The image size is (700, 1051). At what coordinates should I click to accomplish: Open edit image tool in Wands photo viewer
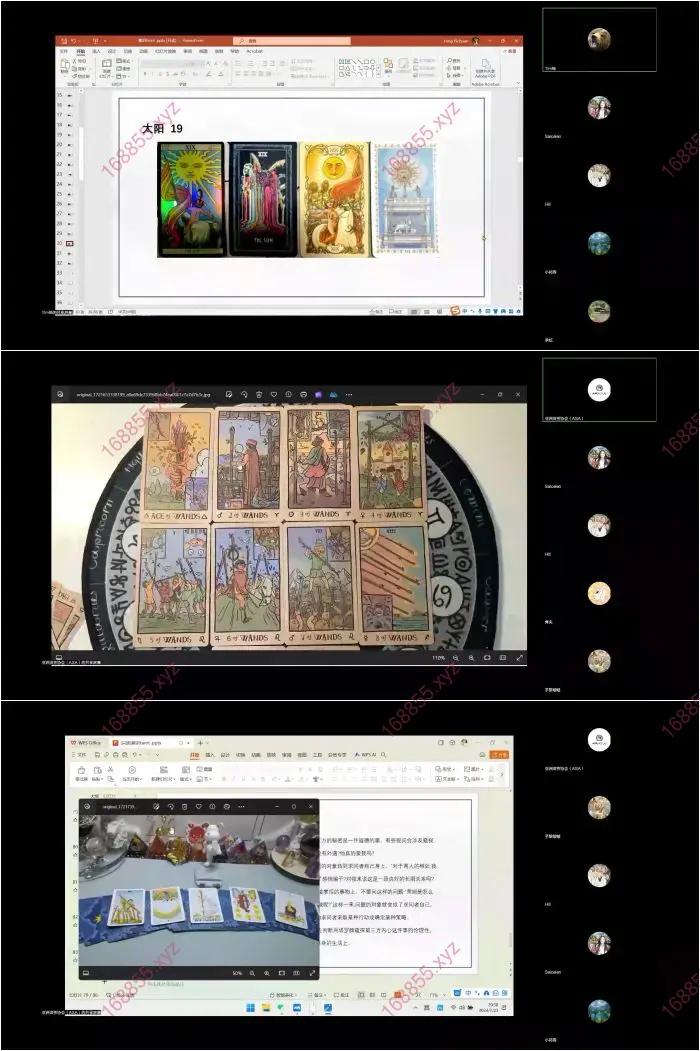coord(229,394)
